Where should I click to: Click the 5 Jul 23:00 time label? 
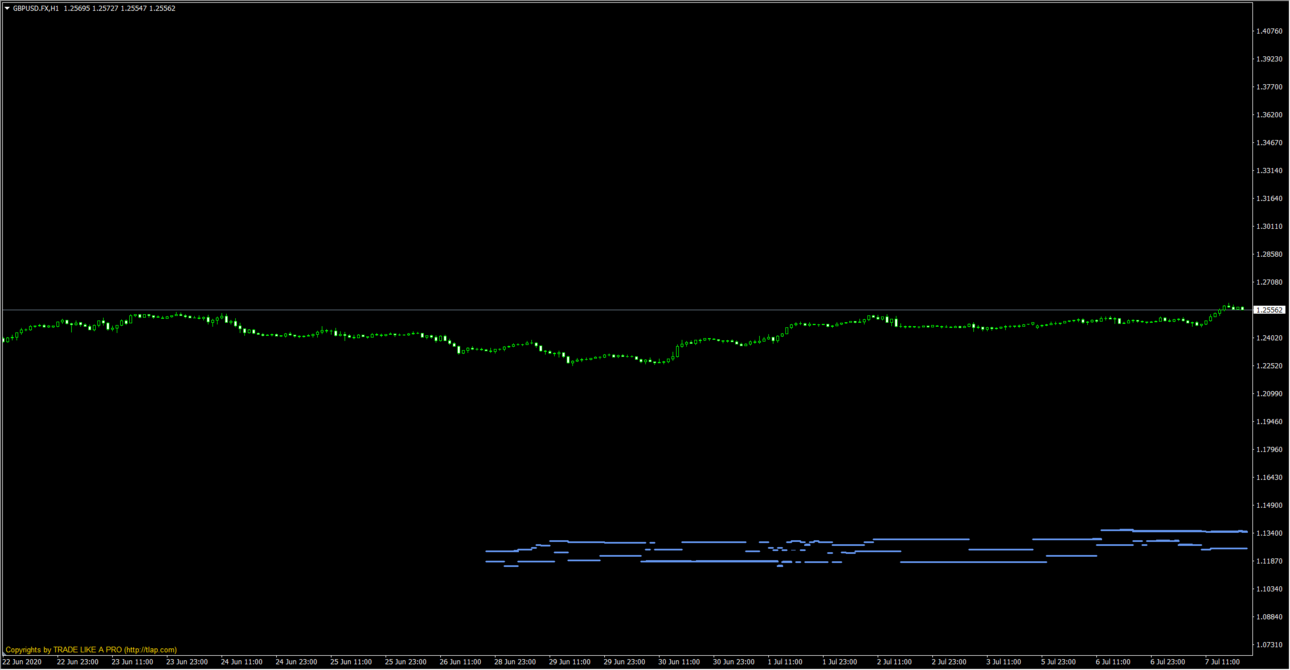pyautogui.click(x=1059, y=662)
